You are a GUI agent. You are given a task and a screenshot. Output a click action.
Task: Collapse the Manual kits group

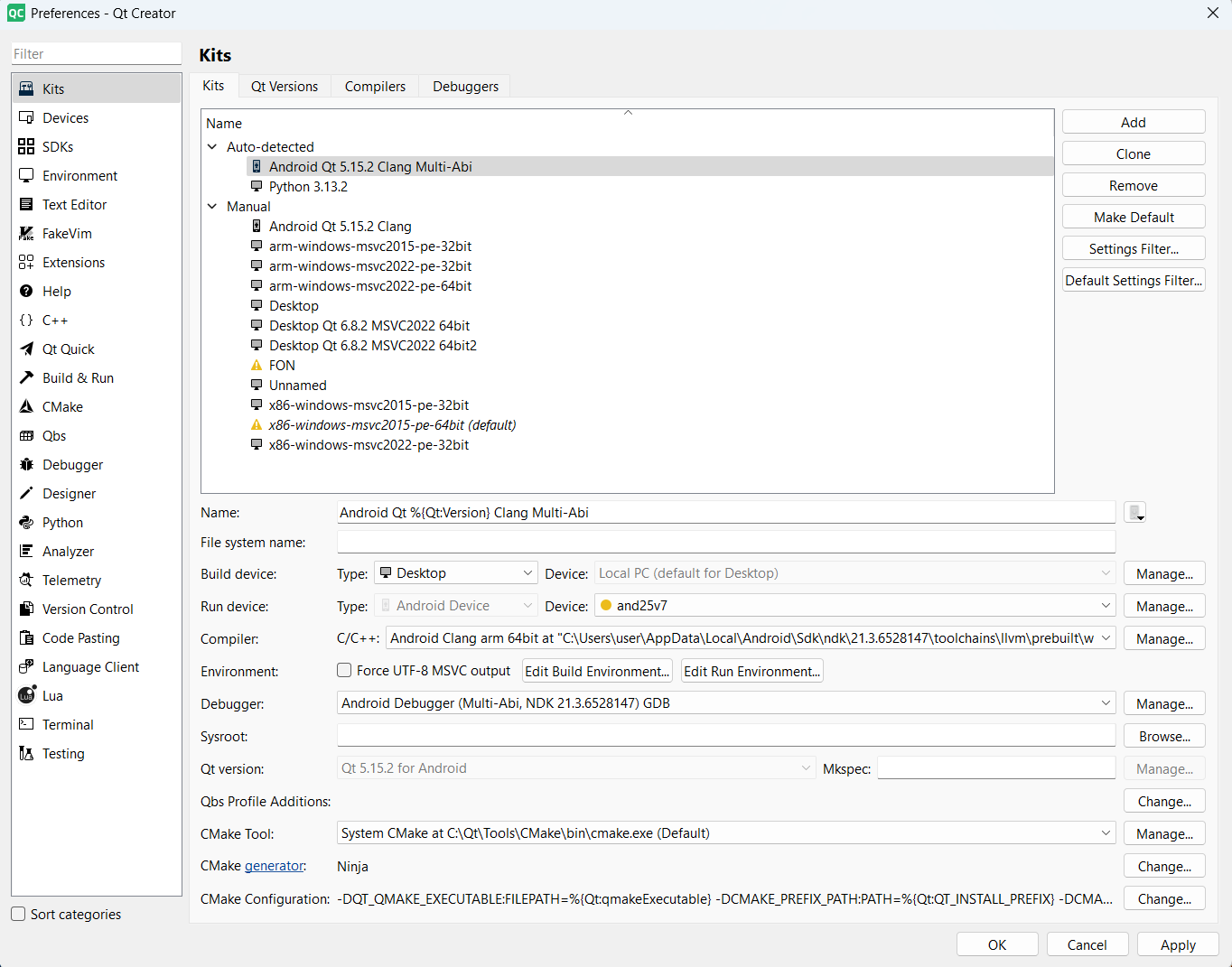(x=212, y=206)
